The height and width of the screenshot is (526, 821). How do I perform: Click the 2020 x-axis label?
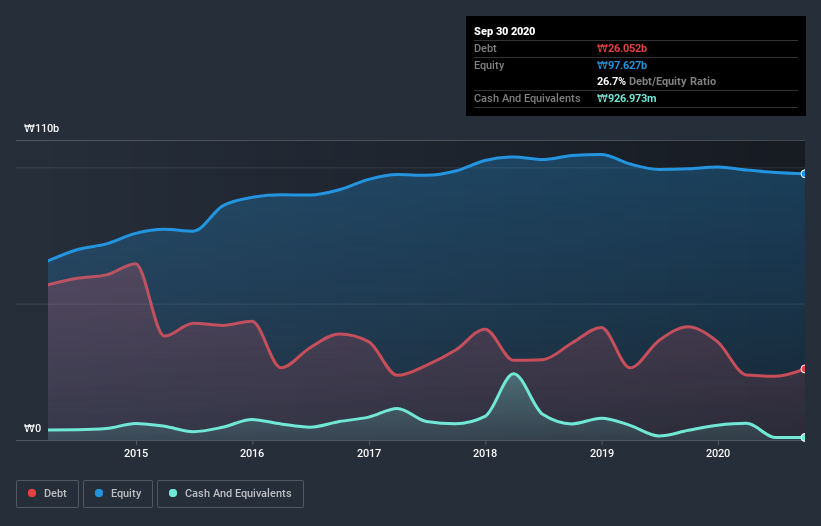tap(718, 453)
